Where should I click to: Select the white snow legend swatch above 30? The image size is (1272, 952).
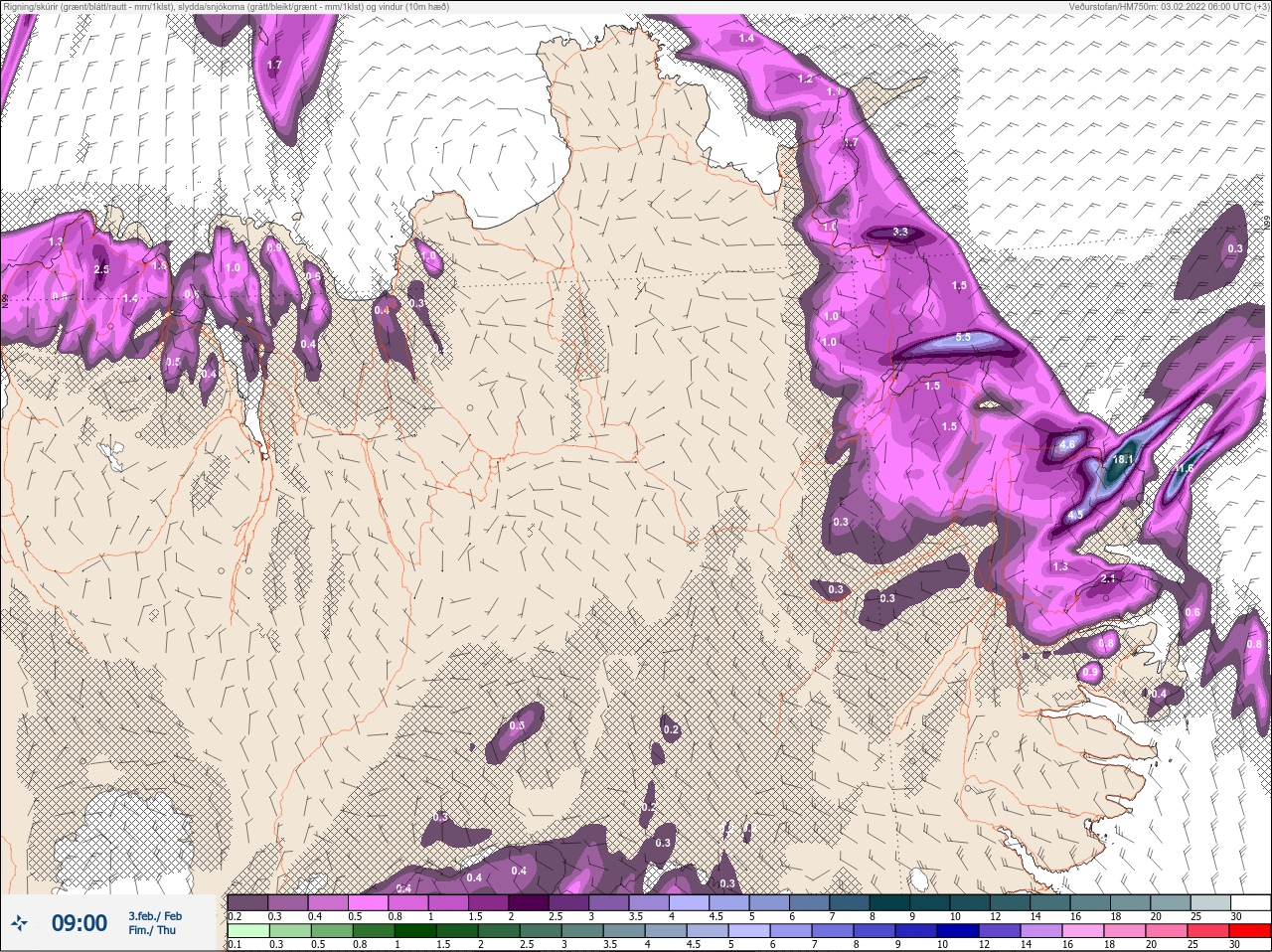pyautogui.click(x=1249, y=902)
